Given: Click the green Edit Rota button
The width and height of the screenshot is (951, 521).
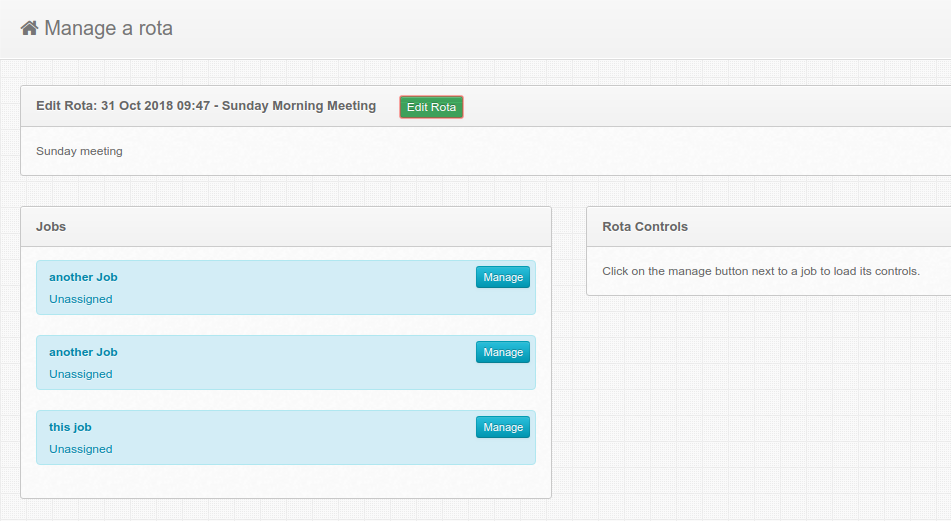Looking at the screenshot, I should [431, 107].
